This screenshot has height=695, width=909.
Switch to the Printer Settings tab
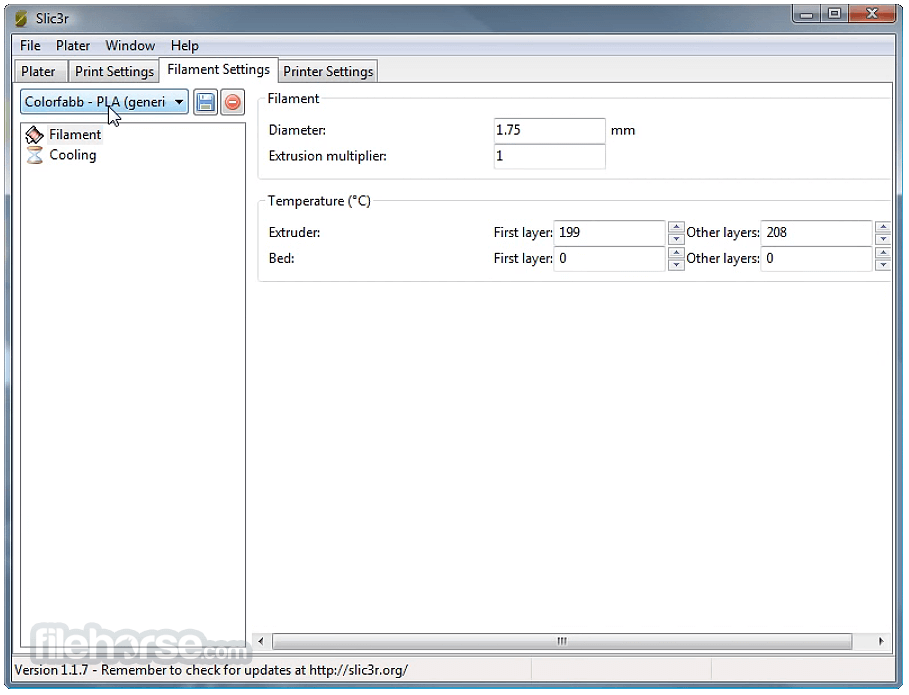(328, 71)
